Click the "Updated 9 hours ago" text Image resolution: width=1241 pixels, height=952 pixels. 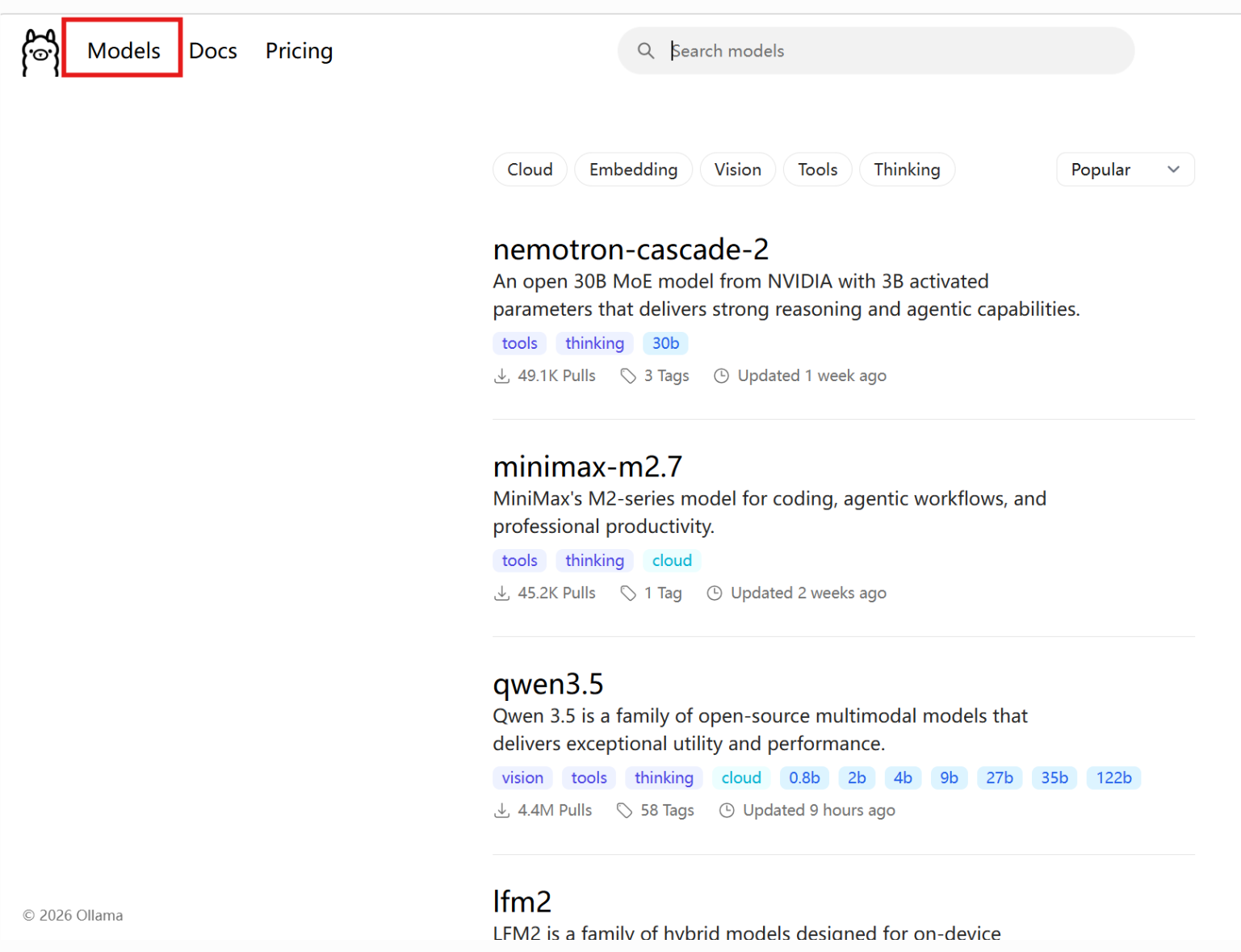click(819, 811)
